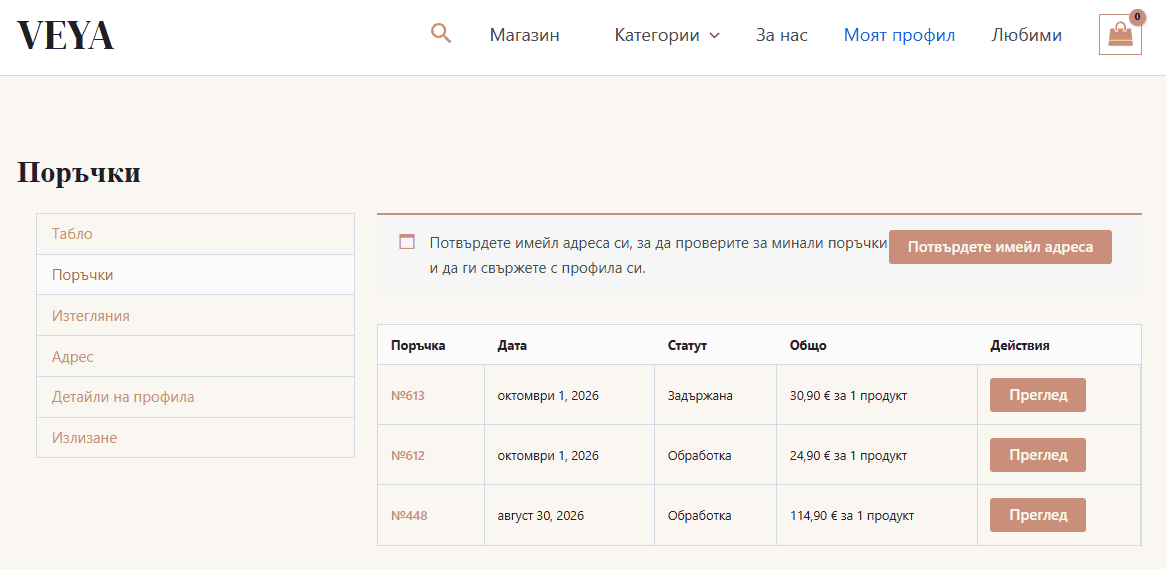The image size is (1166, 569).
Task: Click the 30,90 € total cell
Action: [877, 395]
